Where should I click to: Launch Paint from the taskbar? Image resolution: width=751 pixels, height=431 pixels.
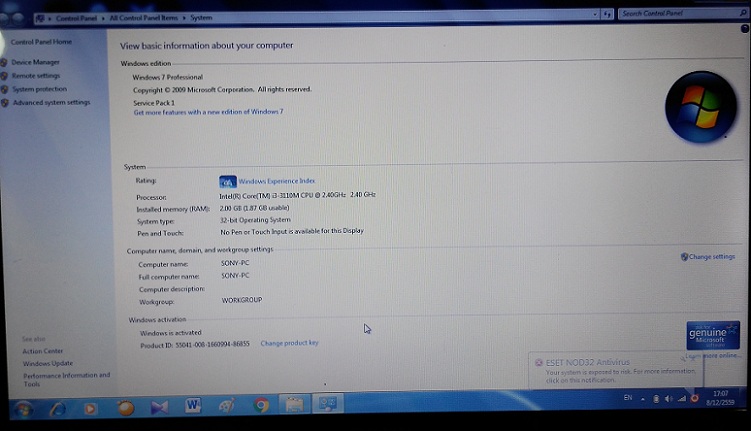(227, 405)
